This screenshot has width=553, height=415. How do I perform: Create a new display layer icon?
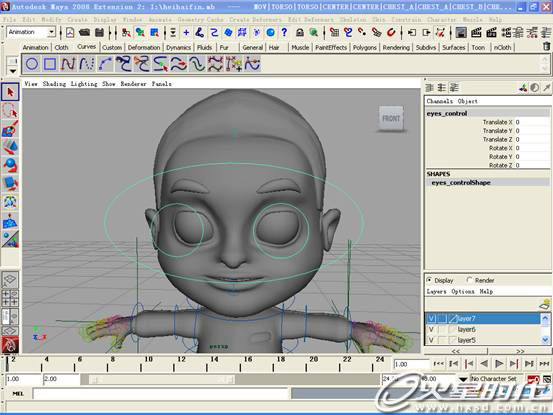point(545,304)
